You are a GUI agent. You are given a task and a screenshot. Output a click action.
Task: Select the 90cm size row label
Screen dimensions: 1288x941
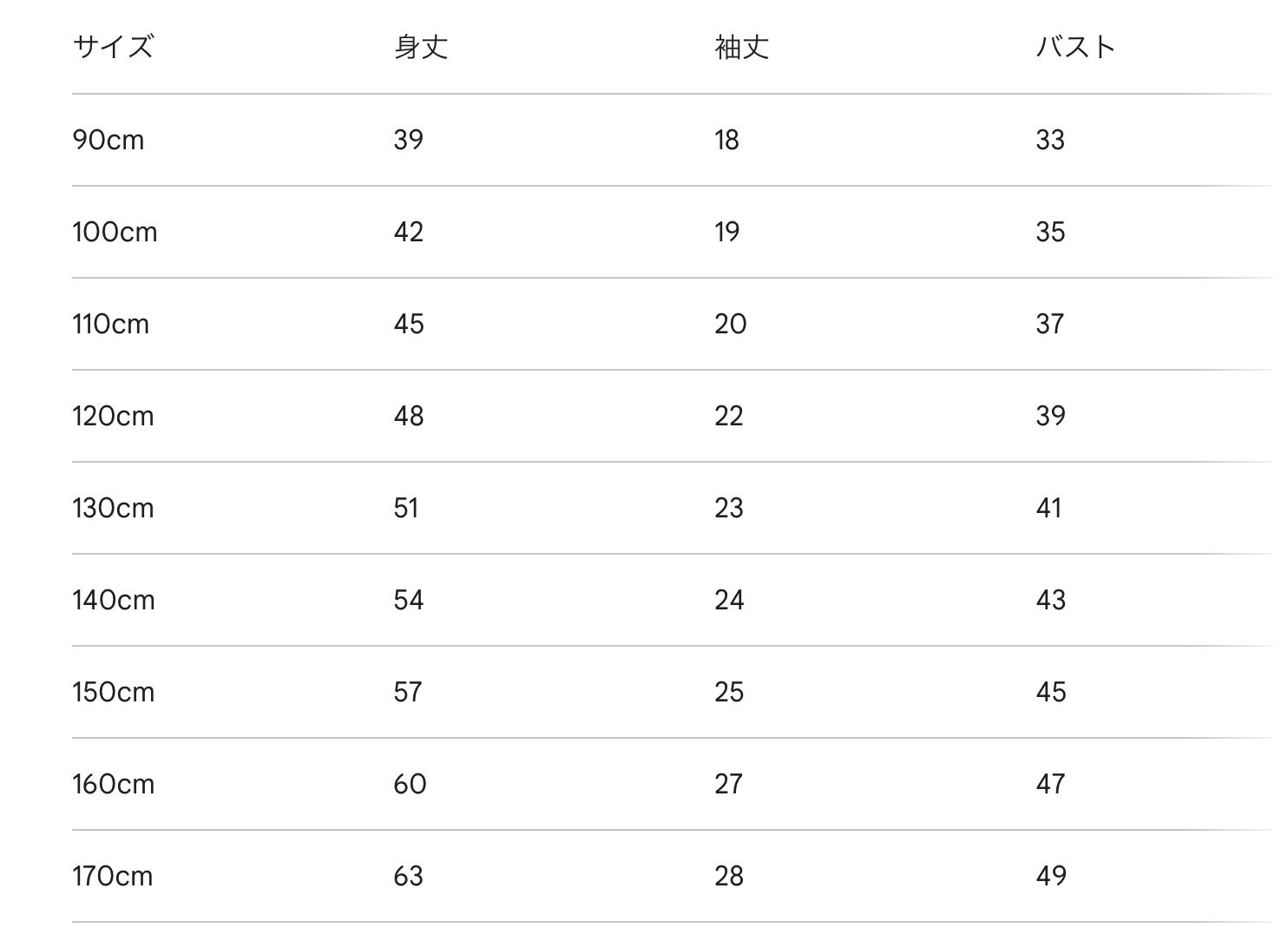pos(108,140)
